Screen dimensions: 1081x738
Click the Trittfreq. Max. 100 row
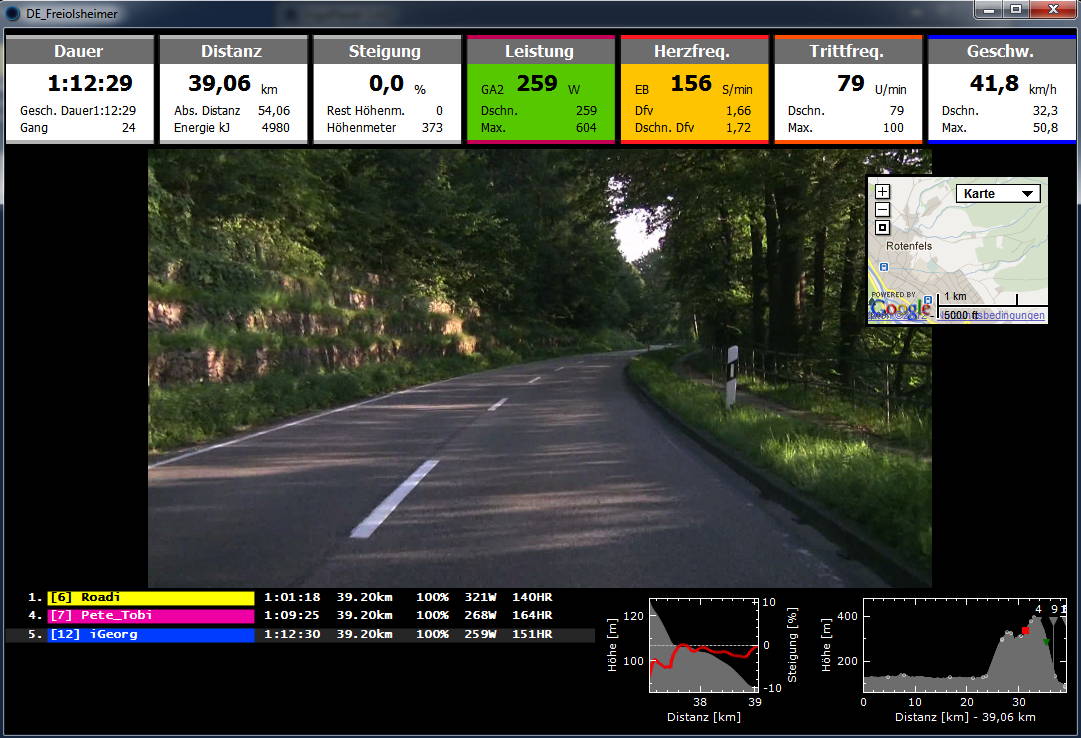pos(846,128)
